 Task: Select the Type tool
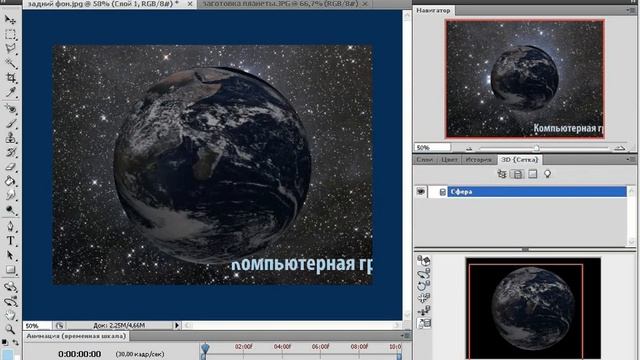(x=10, y=241)
